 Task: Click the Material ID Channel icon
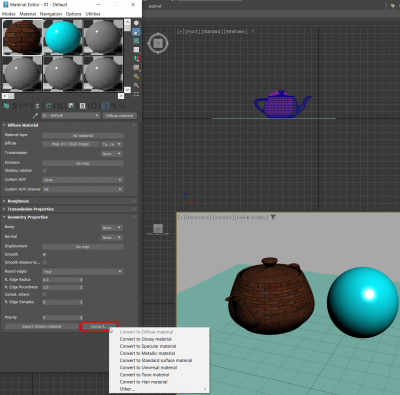82,106
